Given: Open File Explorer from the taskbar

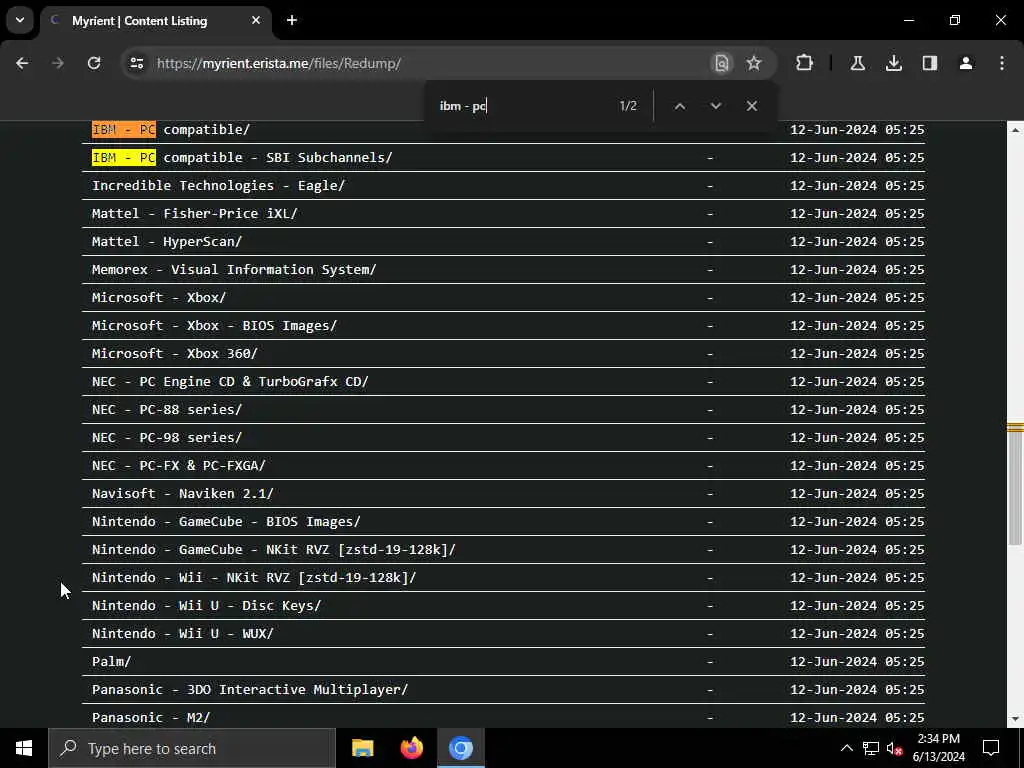Looking at the screenshot, I should coord(362,748).
